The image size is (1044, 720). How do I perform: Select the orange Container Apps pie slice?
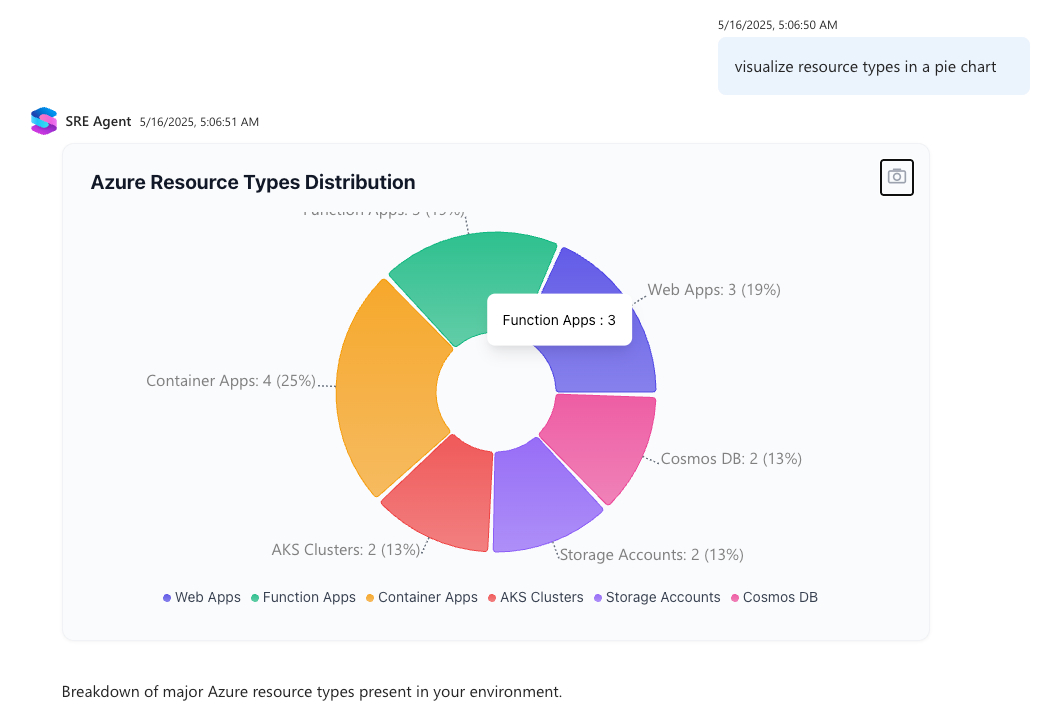tap(385, 385)
